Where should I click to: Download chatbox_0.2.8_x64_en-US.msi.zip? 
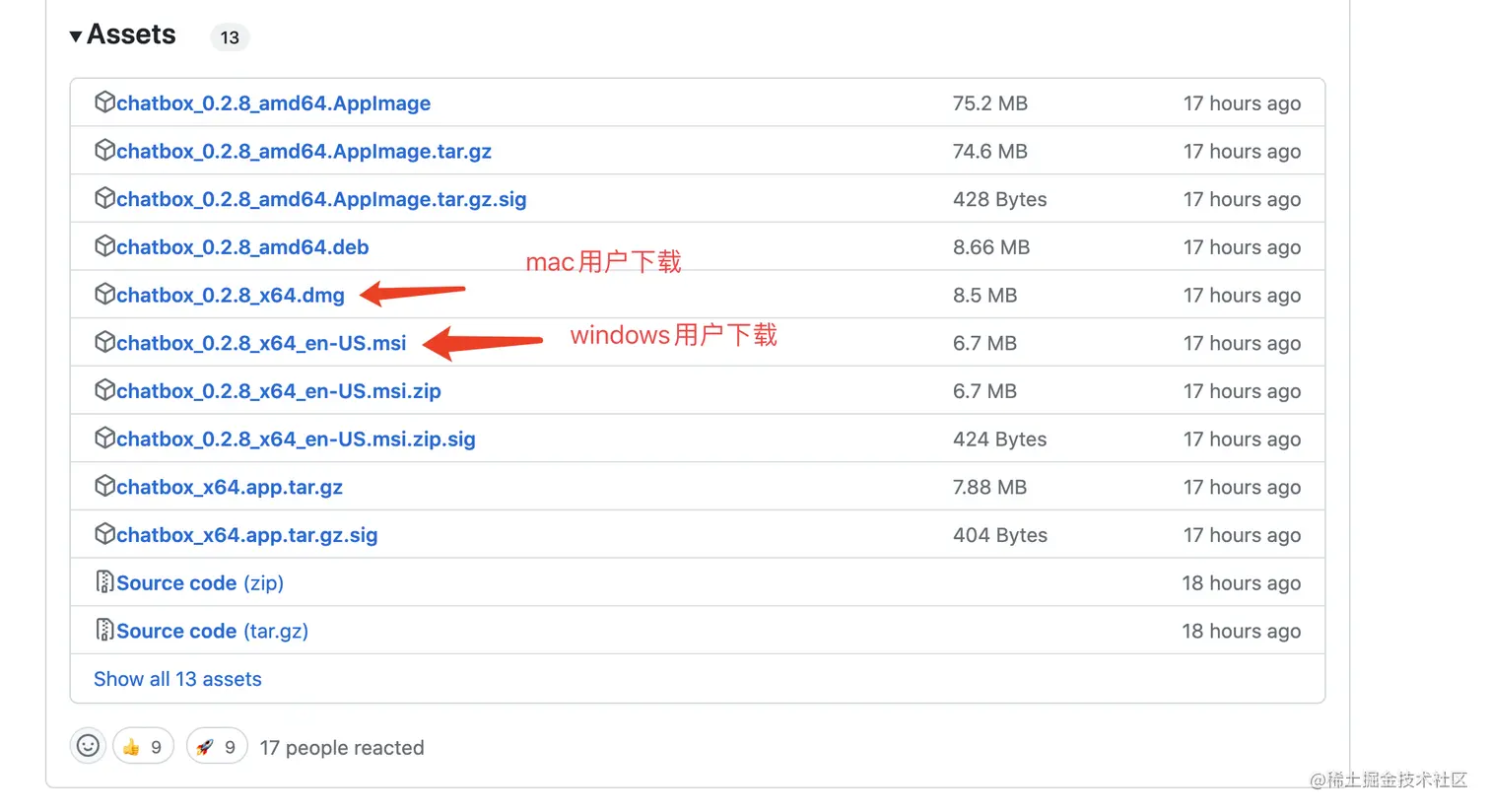[x=279, y=392]
